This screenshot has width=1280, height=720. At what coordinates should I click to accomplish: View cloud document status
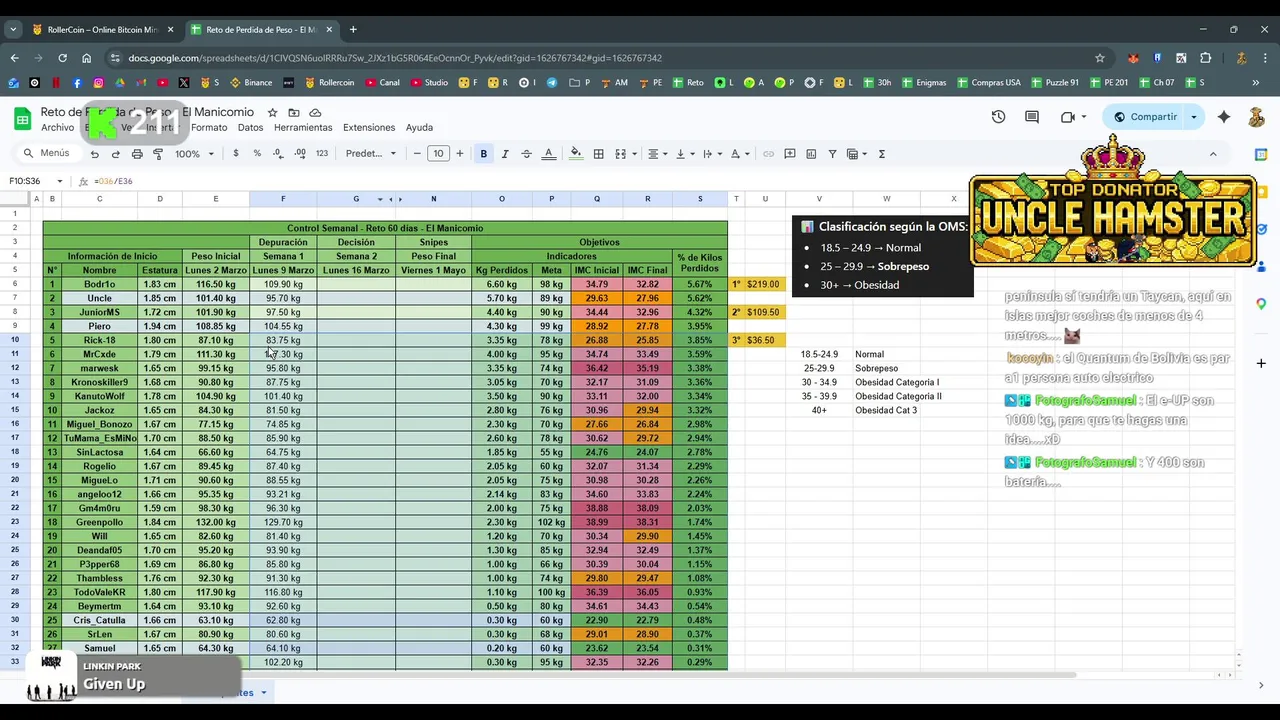(x=315, y=113)
